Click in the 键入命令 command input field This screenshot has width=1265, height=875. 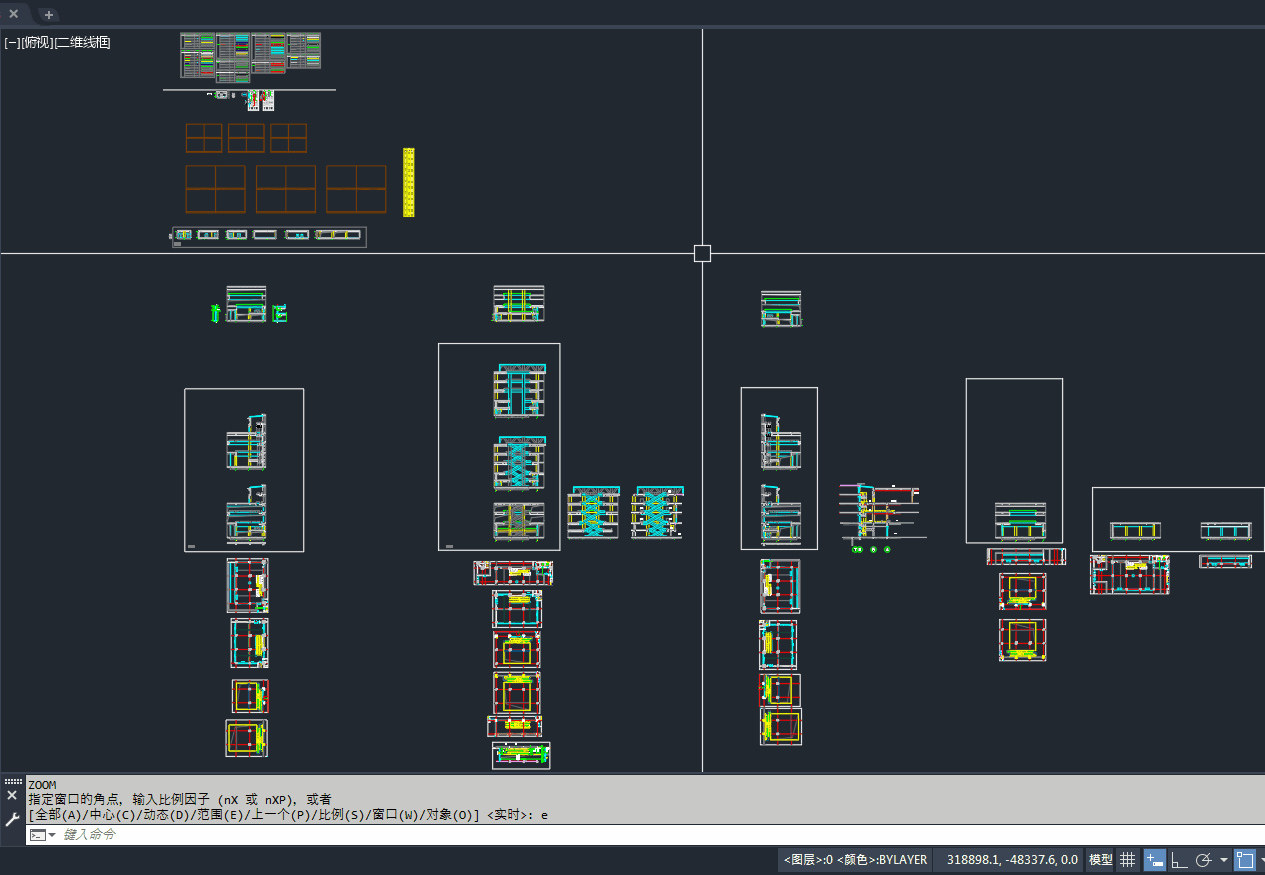[x=120, y=834]
